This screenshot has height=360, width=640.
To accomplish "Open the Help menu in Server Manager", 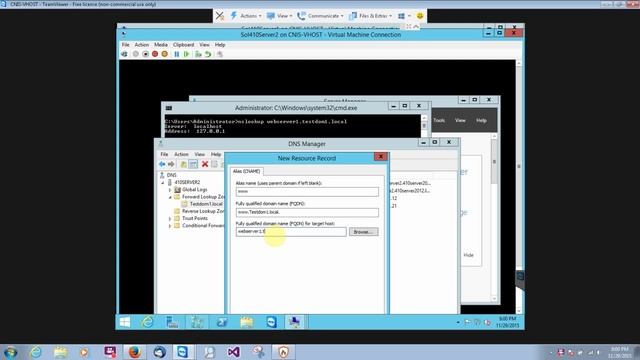I will pyautogui.click(x=481, y=120).
